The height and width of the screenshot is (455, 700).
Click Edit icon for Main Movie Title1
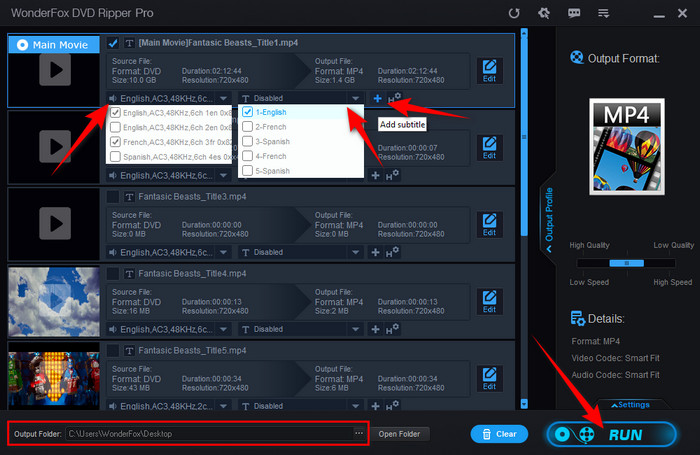tap(489, 71)
